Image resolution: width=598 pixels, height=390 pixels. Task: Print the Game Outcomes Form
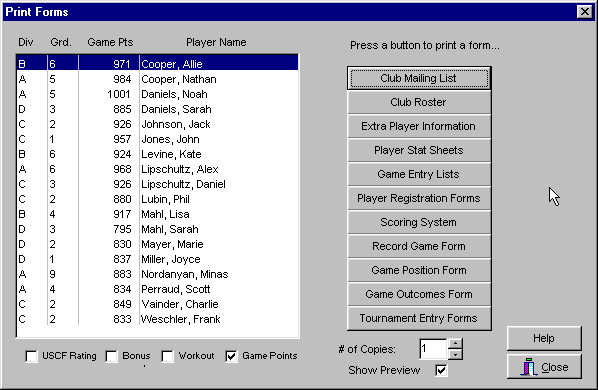pyautogui.click(x=419, y=294)
